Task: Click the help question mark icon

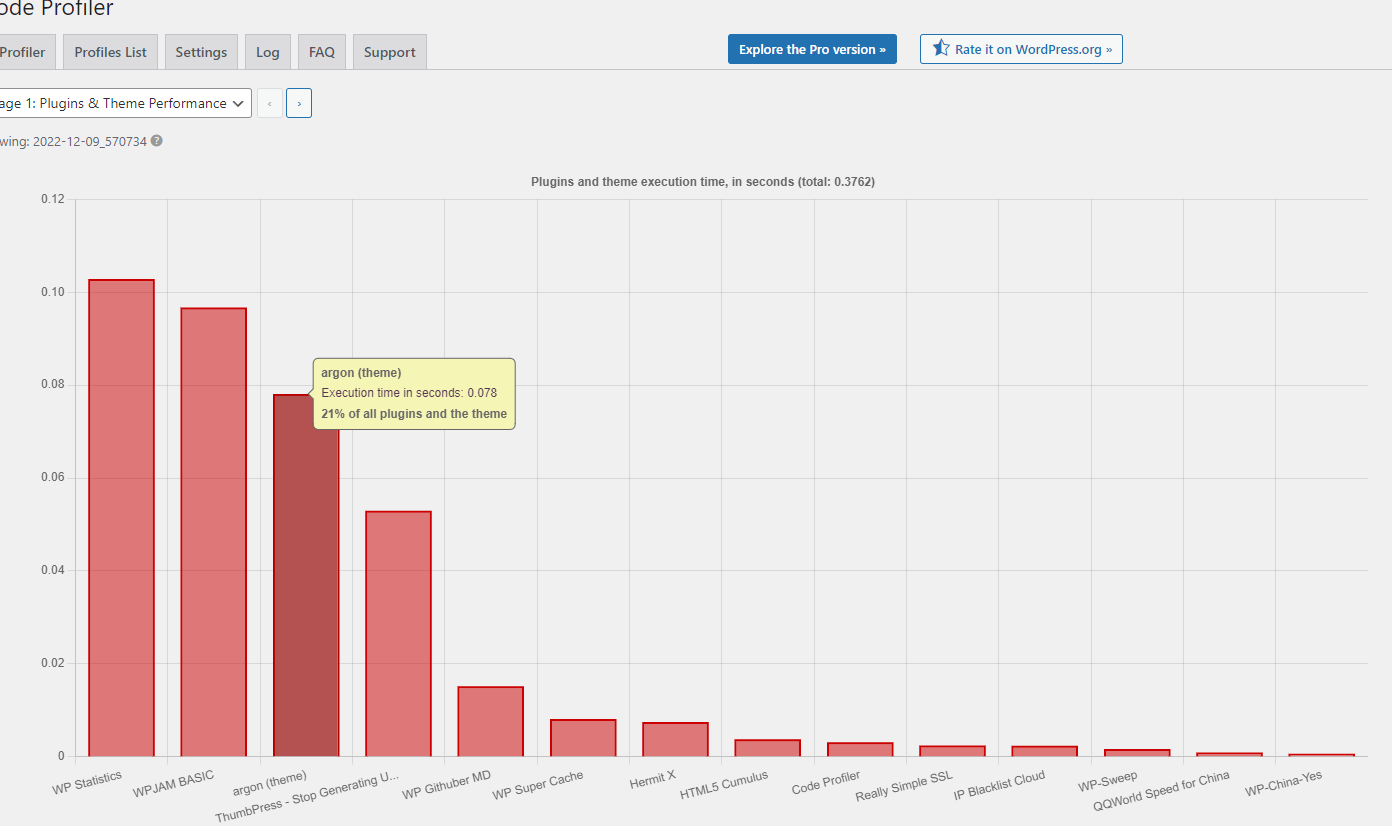Action: (157, 141)
